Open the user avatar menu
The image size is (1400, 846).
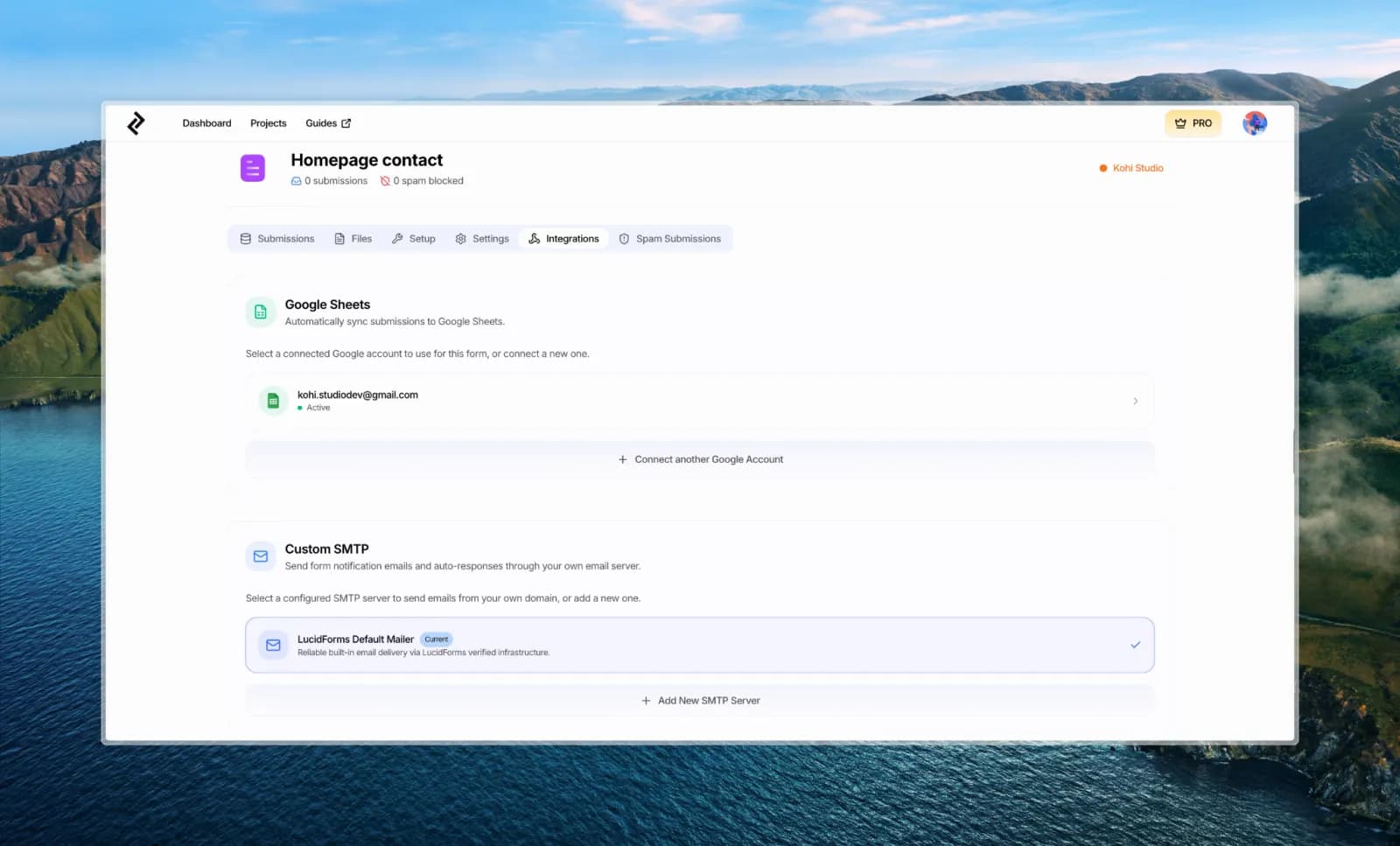[x=1255, y=123]
